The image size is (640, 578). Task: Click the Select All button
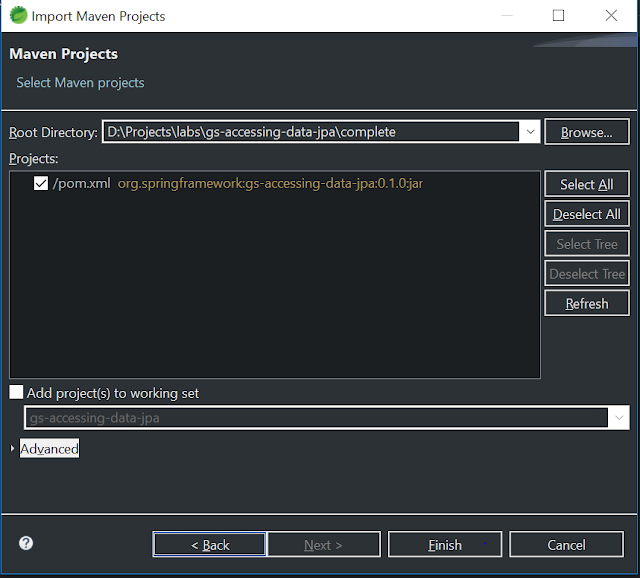(587, 184)
